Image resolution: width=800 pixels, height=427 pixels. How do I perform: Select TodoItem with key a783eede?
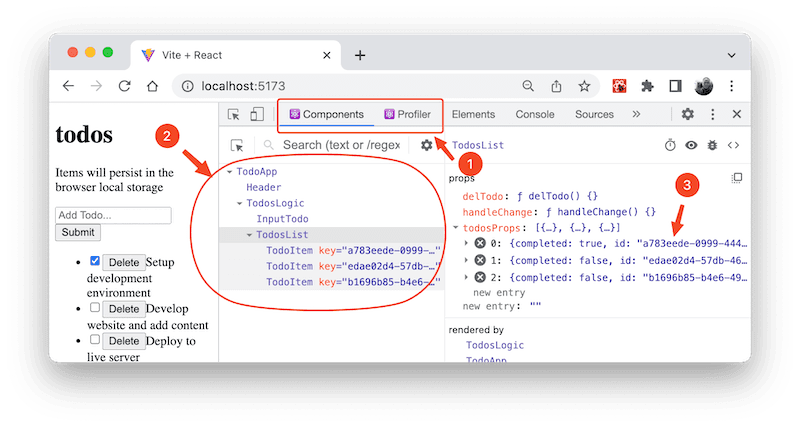coord(353,250)
